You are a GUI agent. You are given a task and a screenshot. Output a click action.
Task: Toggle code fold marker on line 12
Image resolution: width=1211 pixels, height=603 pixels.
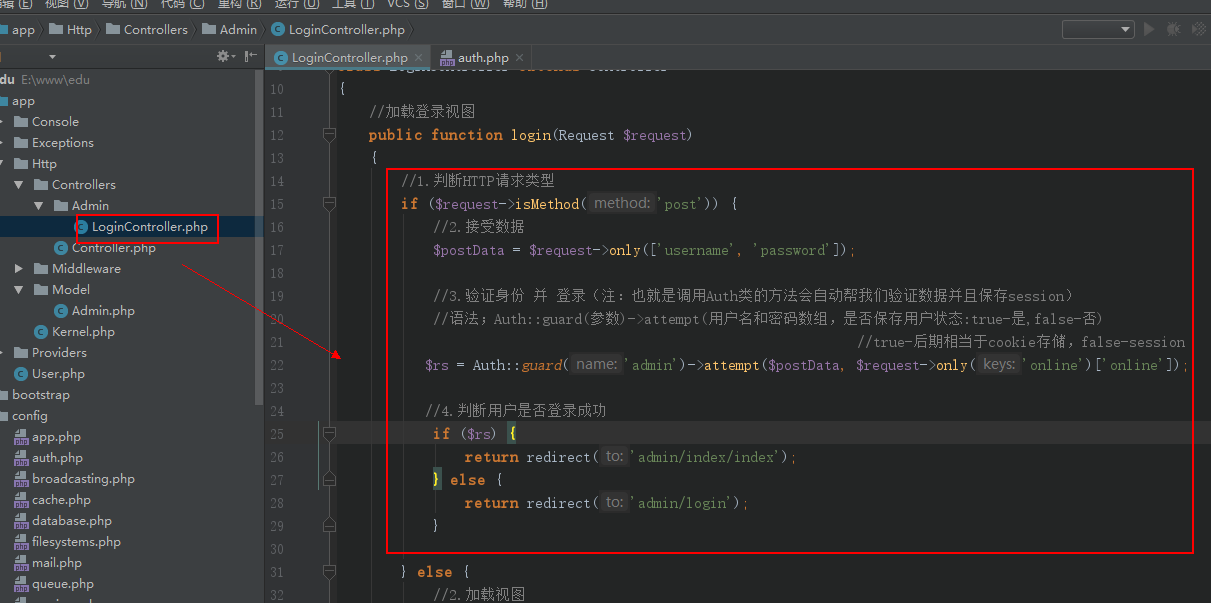[328, 135]
